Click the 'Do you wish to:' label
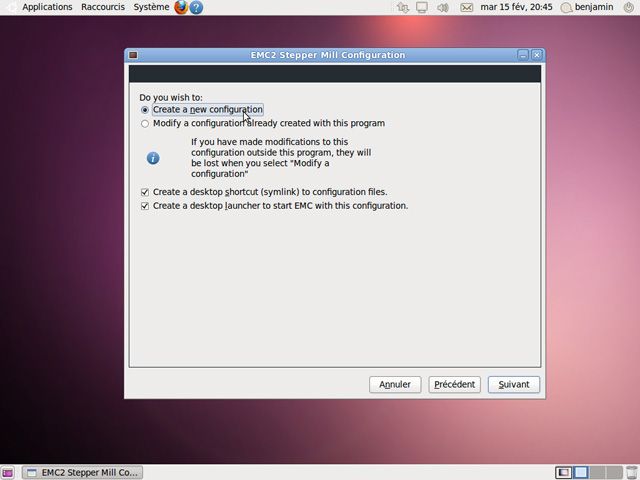 pos(171,98)
